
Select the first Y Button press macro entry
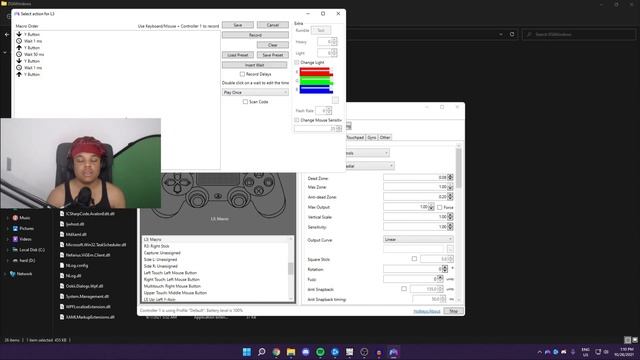31,34
